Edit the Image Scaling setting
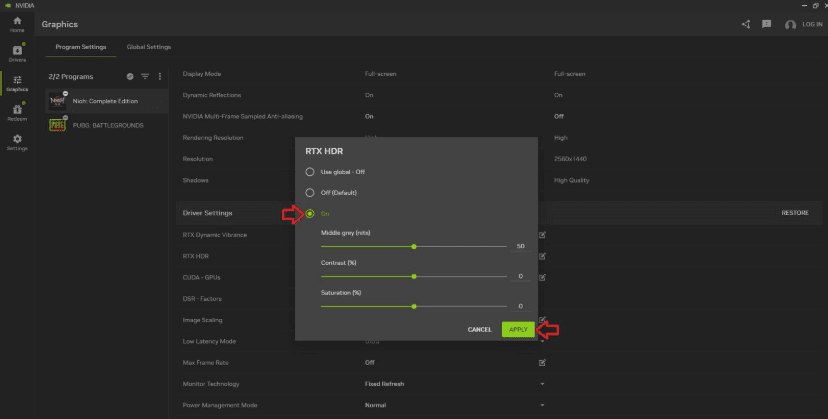828x419 pixels. click(542, 319)
